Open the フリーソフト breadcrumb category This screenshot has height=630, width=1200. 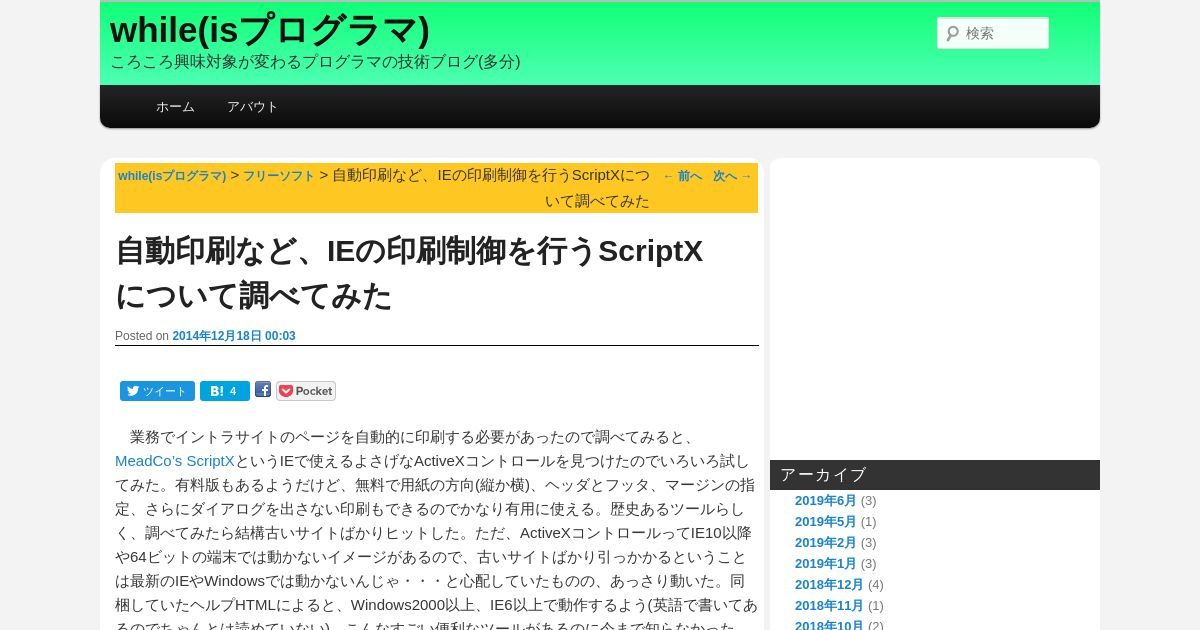pyautogui.click(x=279, y=176)
